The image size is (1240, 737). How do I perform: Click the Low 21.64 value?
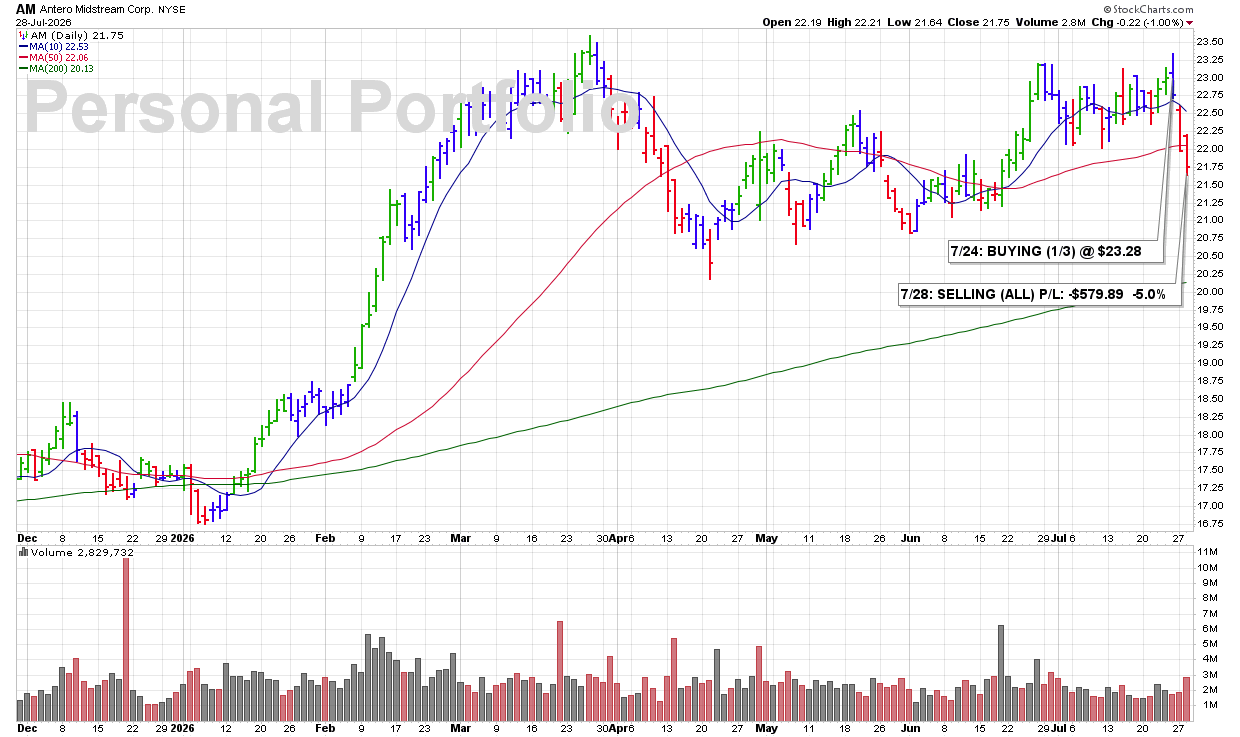[x=916, y=22]
